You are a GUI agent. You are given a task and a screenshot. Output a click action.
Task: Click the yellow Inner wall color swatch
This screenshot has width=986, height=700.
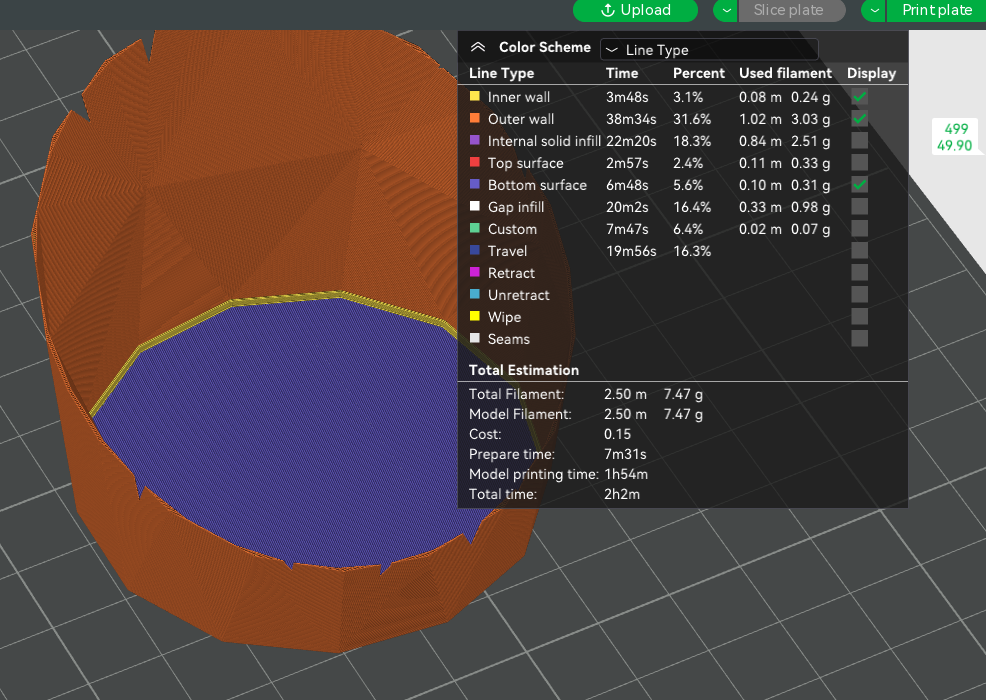click(x=475, y=97)
